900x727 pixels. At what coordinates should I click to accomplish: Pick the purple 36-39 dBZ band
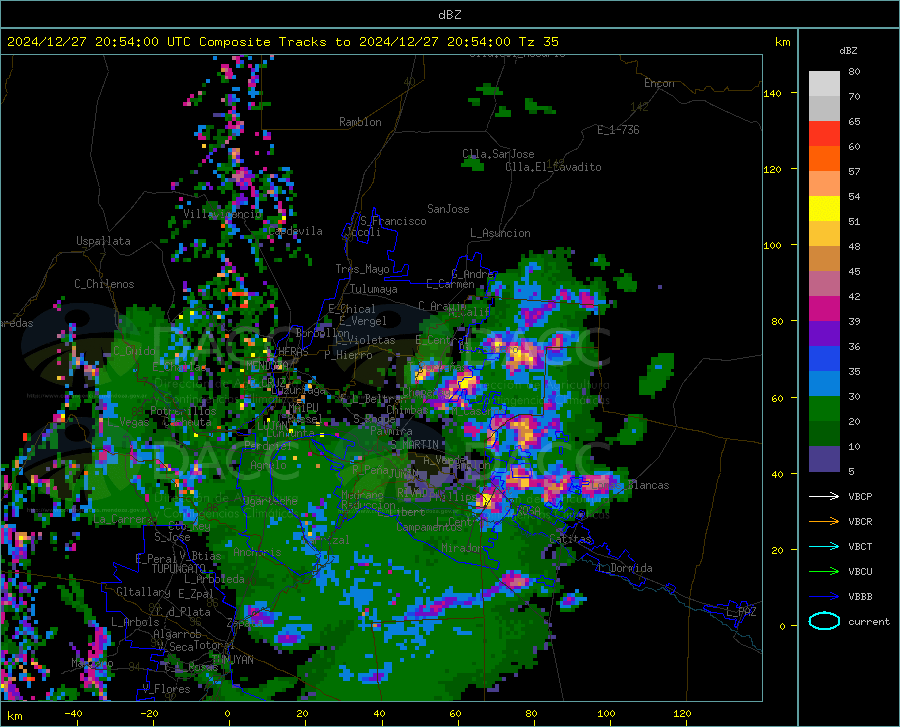click(824, 334)
